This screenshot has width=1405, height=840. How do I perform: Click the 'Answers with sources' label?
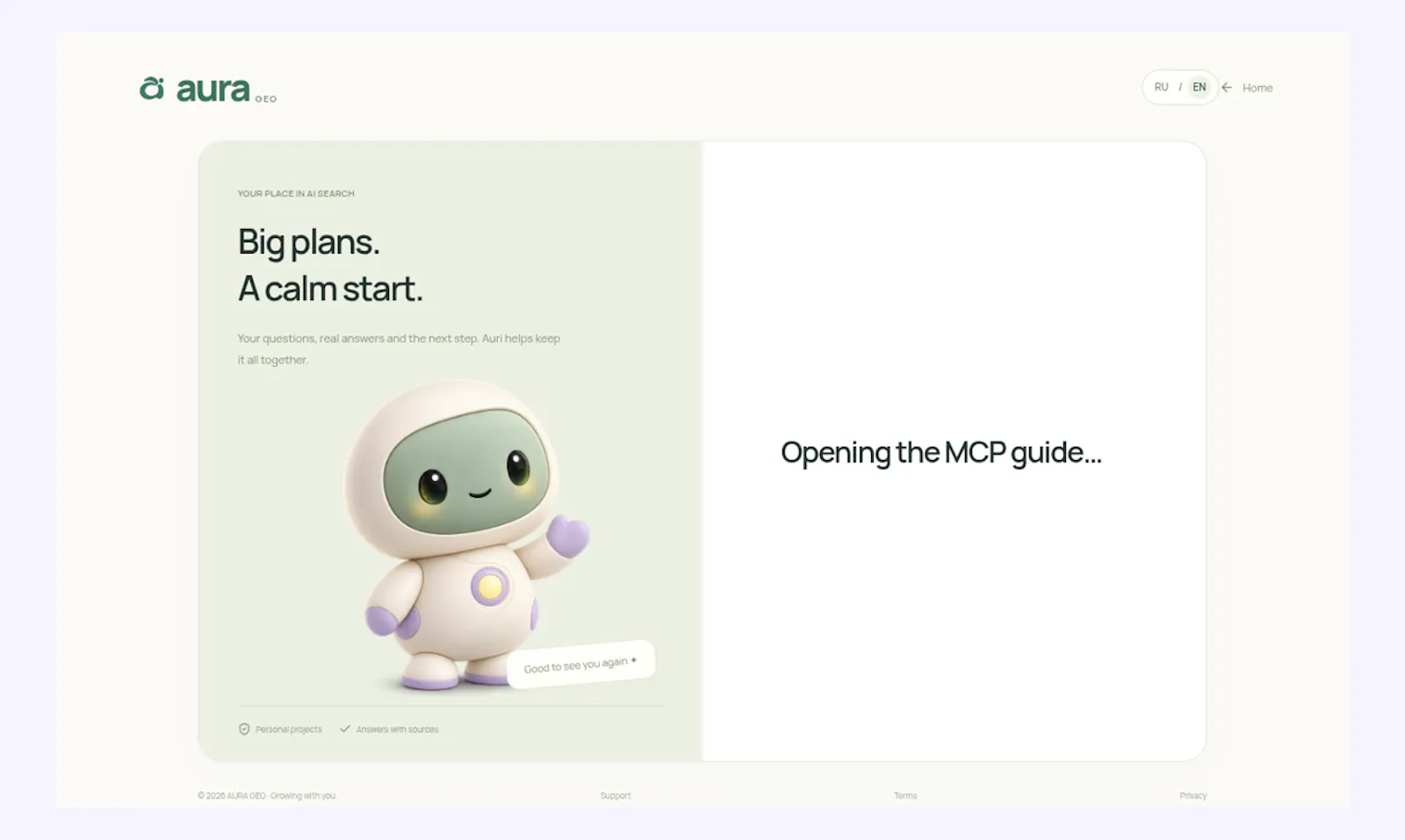(397, 729)
